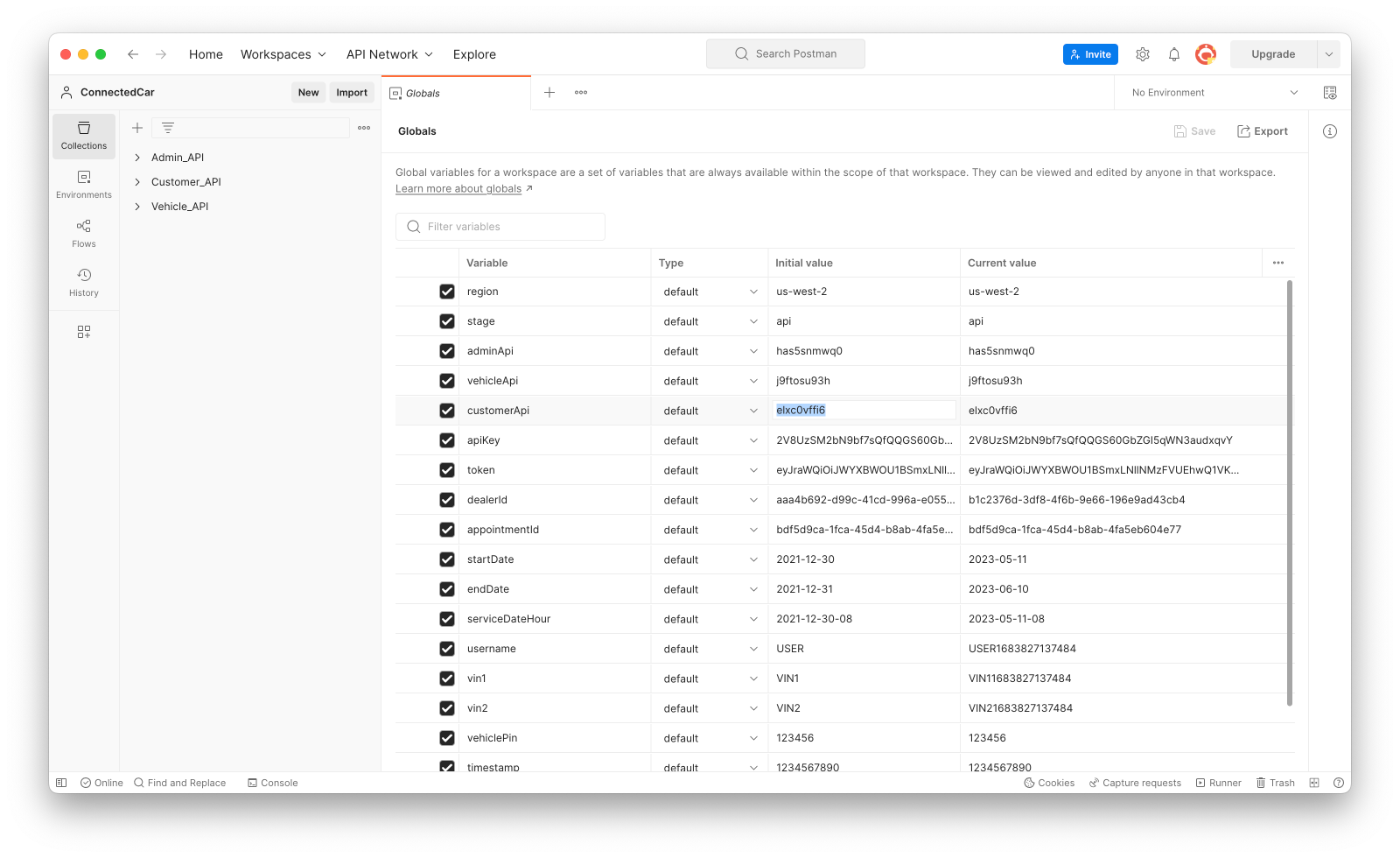Open the API Network menu
This screenshot has height=858, width=1400.
tap(389, 54)
